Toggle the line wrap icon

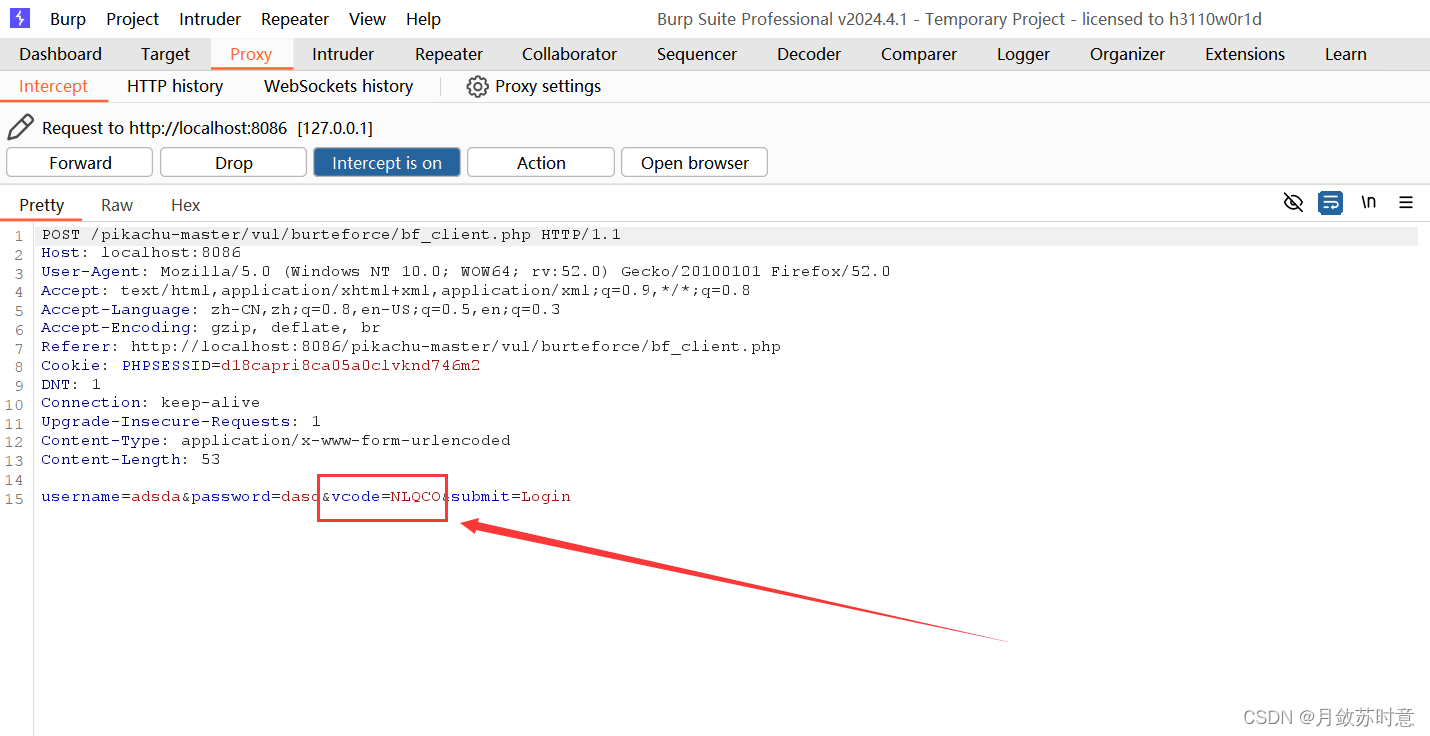tap(1330, 203)
